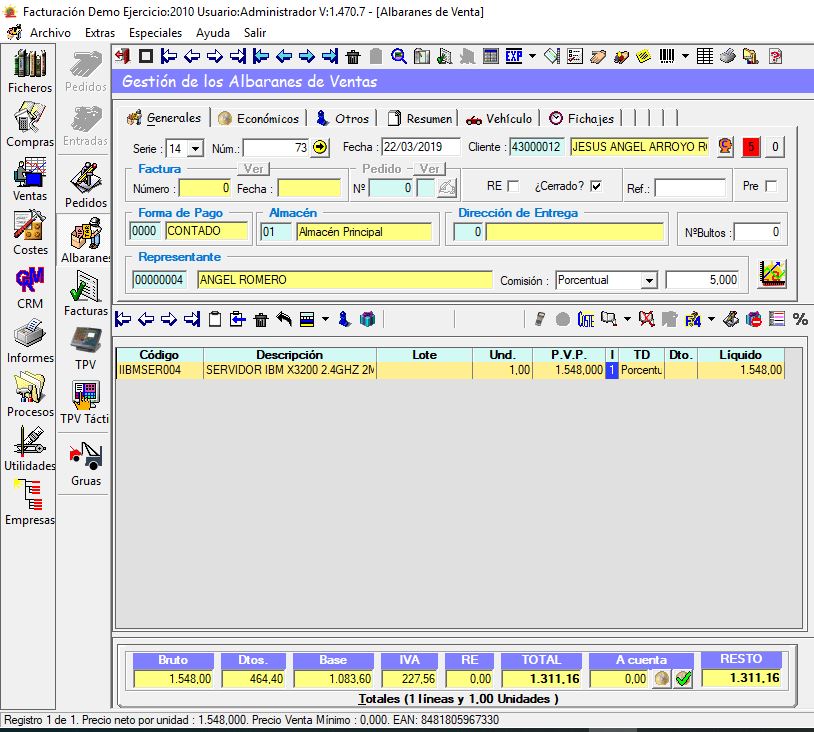Click the NºBultos input field
Viewport: 814px width, 732px height.
tap(757, 232)
